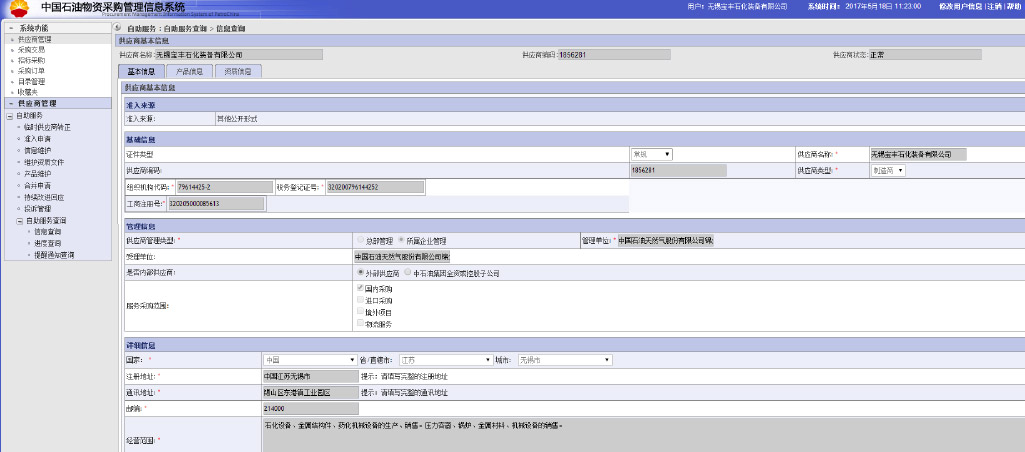Image resolution: width=1025 pixels, height=452 pixels.
Task: Open the 国家 dropdown showing 中国
Action: (309, 359)
